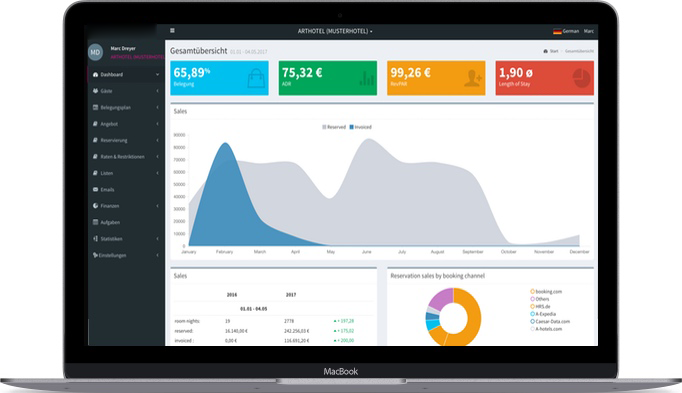The width and height of the screenshot is (682, 393).
Task: Expand the Reservierung submenu chevron
Action: click(157, 140)
